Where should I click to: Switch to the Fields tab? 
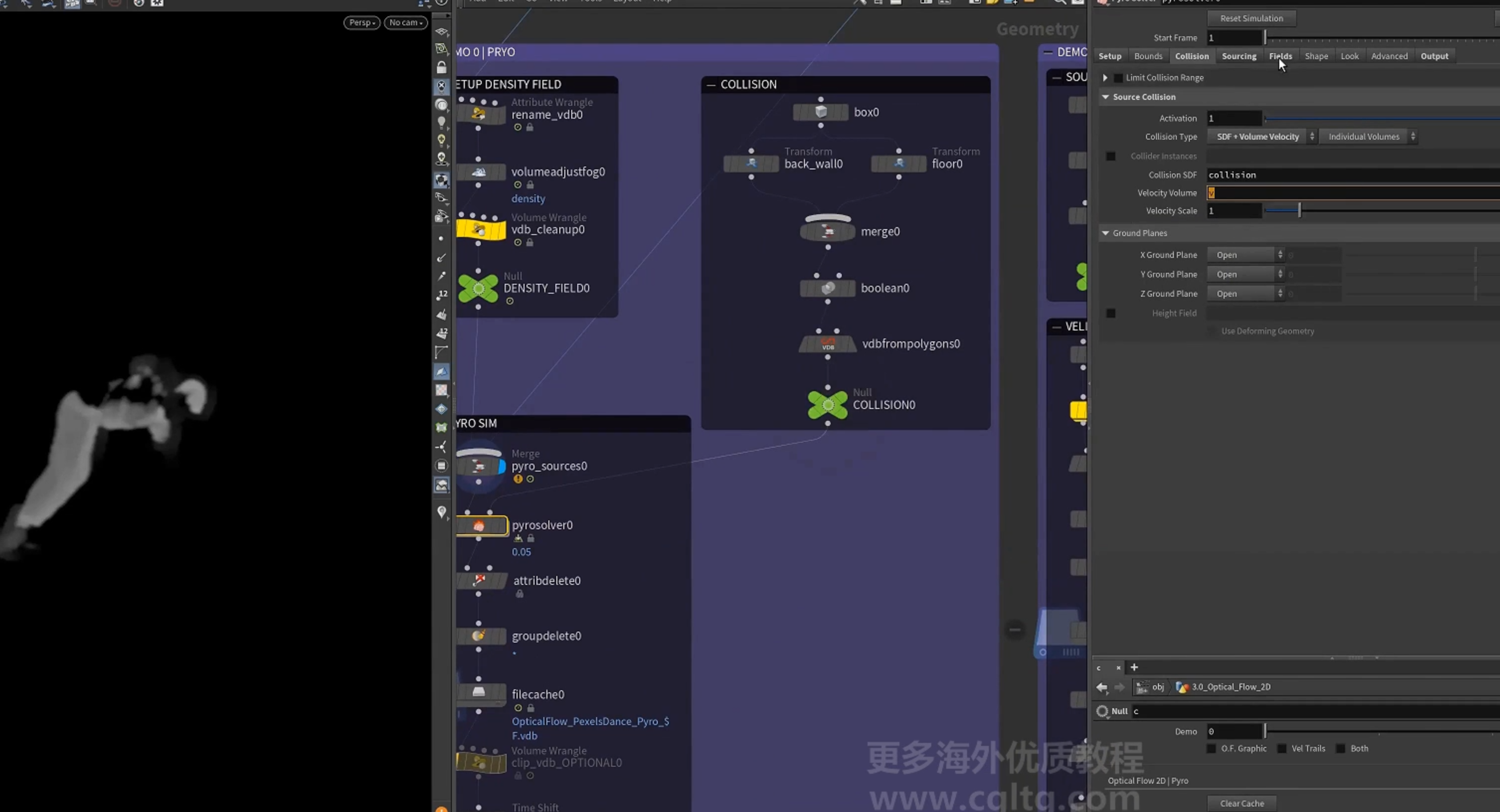click(x=1280, y=57)
